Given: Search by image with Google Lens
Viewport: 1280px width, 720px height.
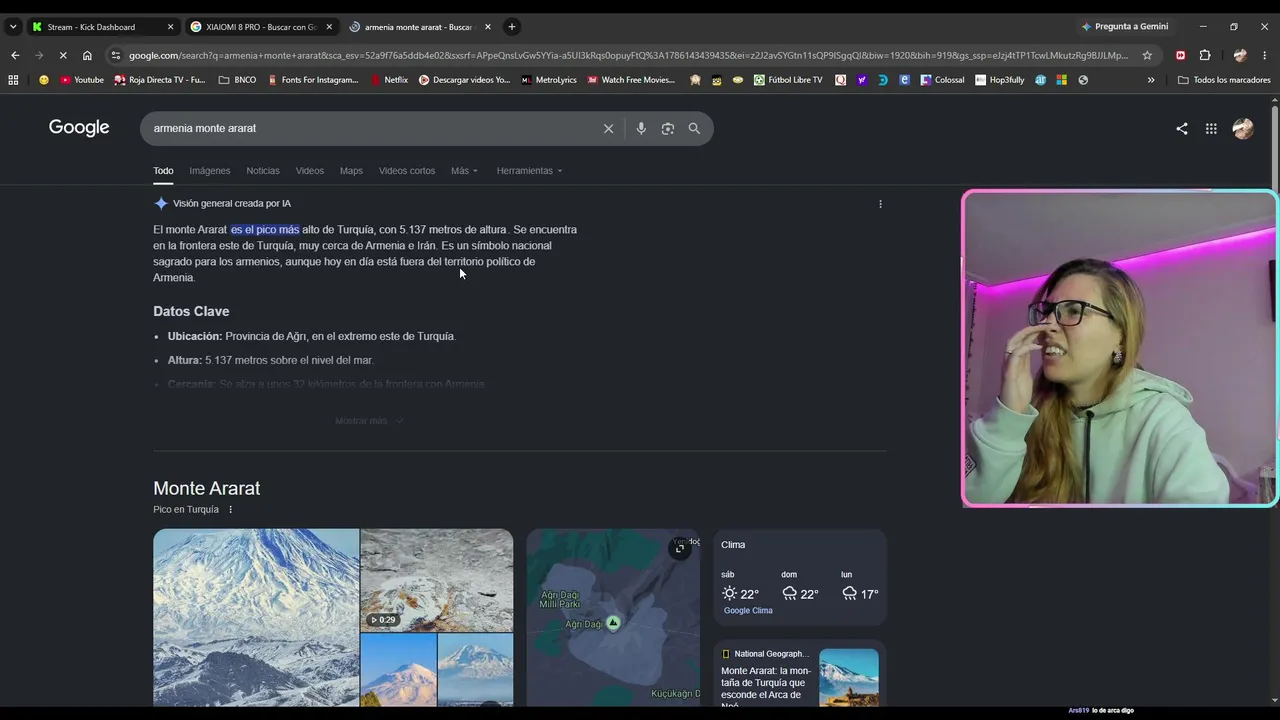Looking at the screenshot, I should [668, 128].
